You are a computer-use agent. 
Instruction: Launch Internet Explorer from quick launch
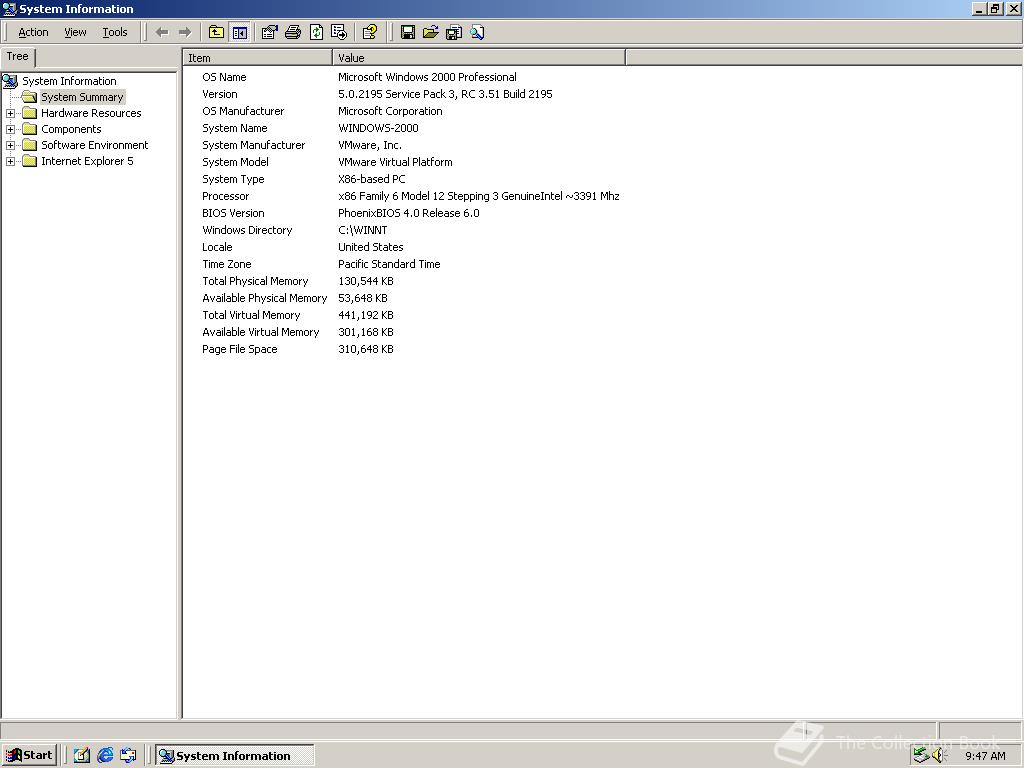pos(105,755)
